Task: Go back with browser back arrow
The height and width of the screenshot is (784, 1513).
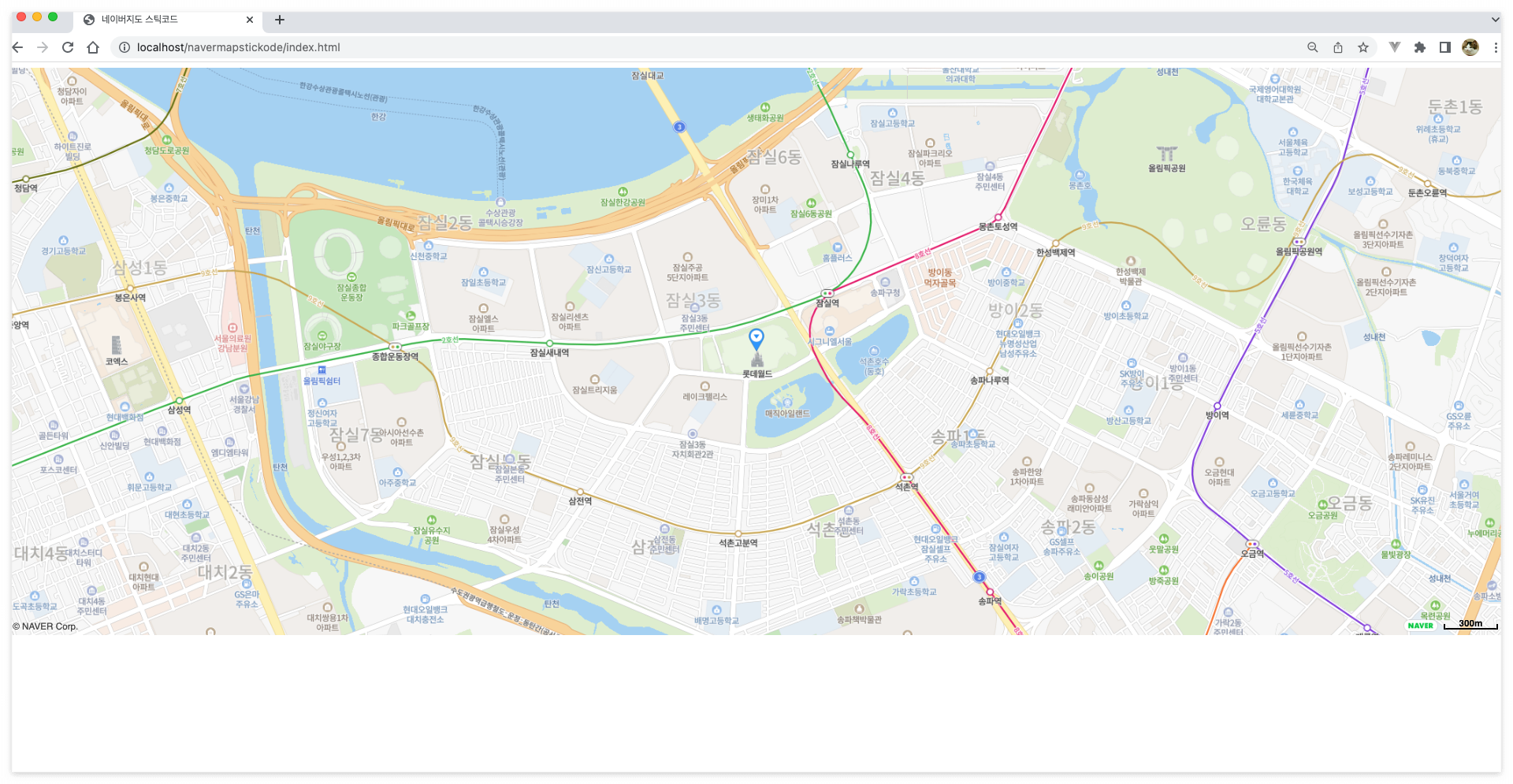Action: 17,47
